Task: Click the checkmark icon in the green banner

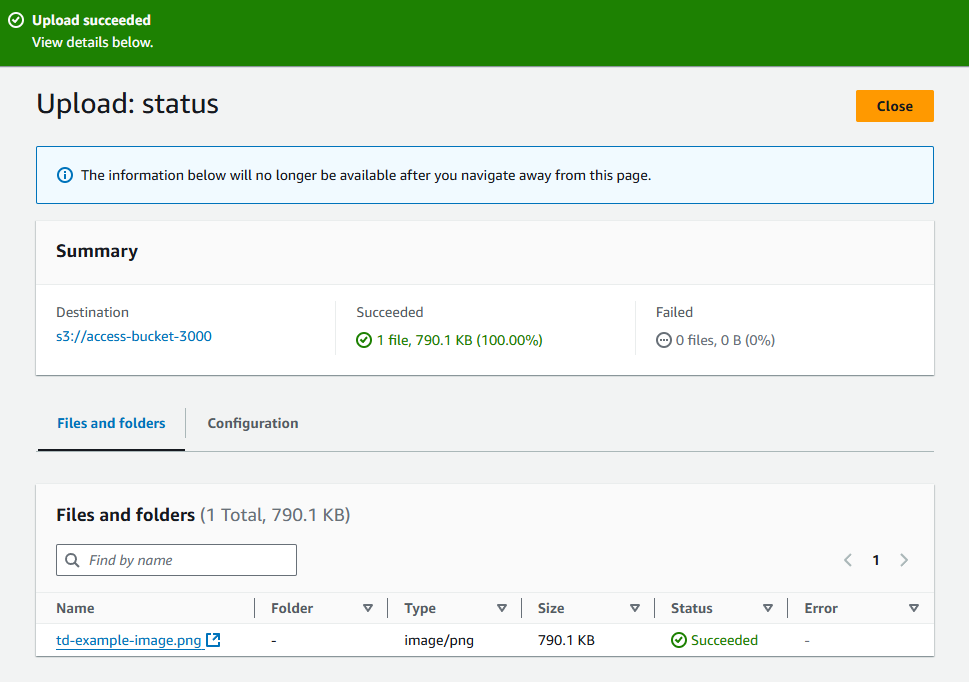Action: (16, 19)
